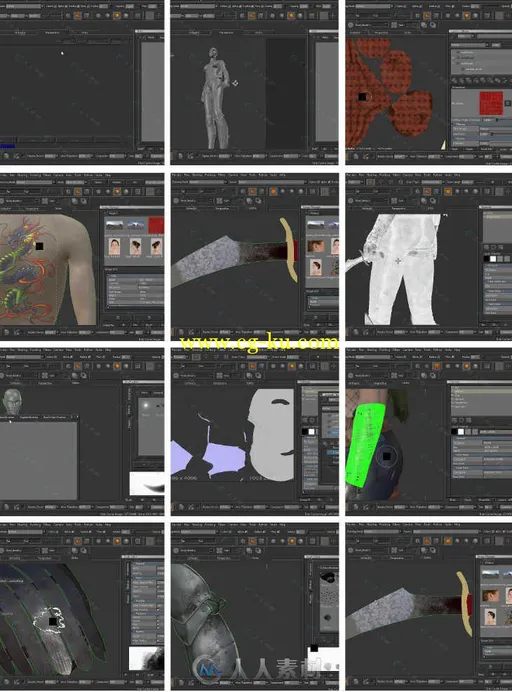Open the first status bar dropdown below the dagger view

(225, 332)
